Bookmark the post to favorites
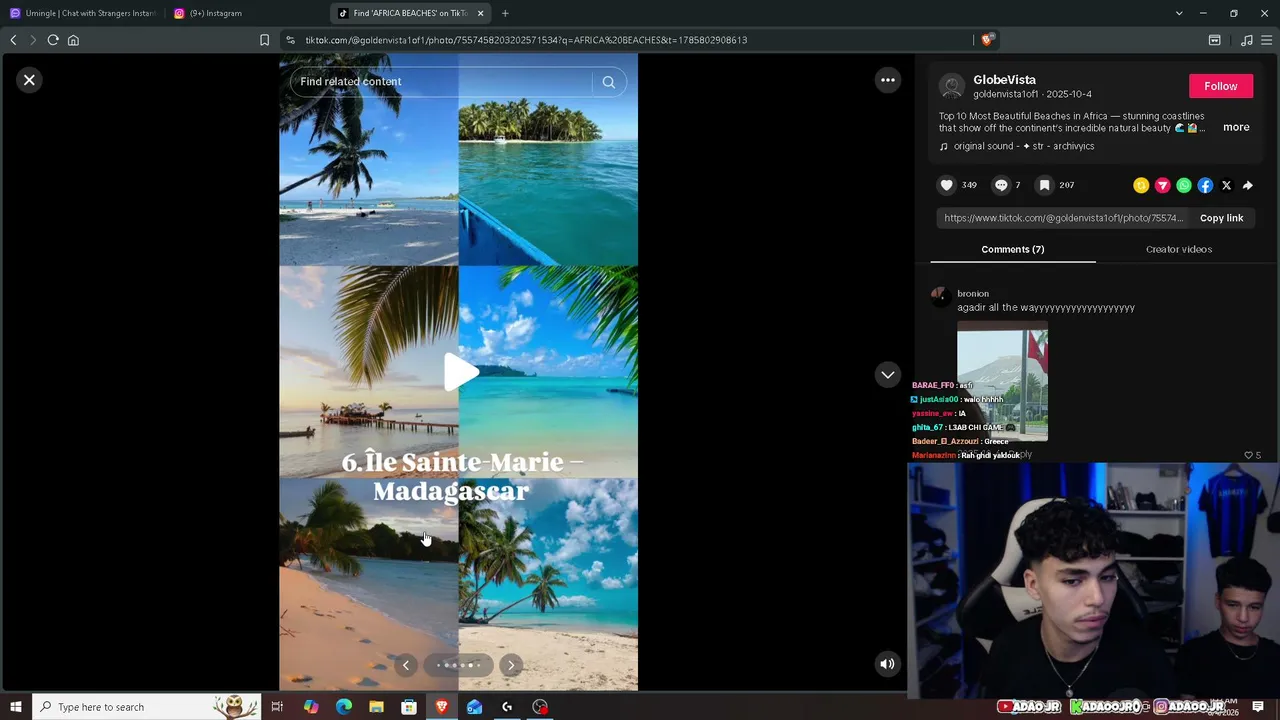 (1044, 185)
